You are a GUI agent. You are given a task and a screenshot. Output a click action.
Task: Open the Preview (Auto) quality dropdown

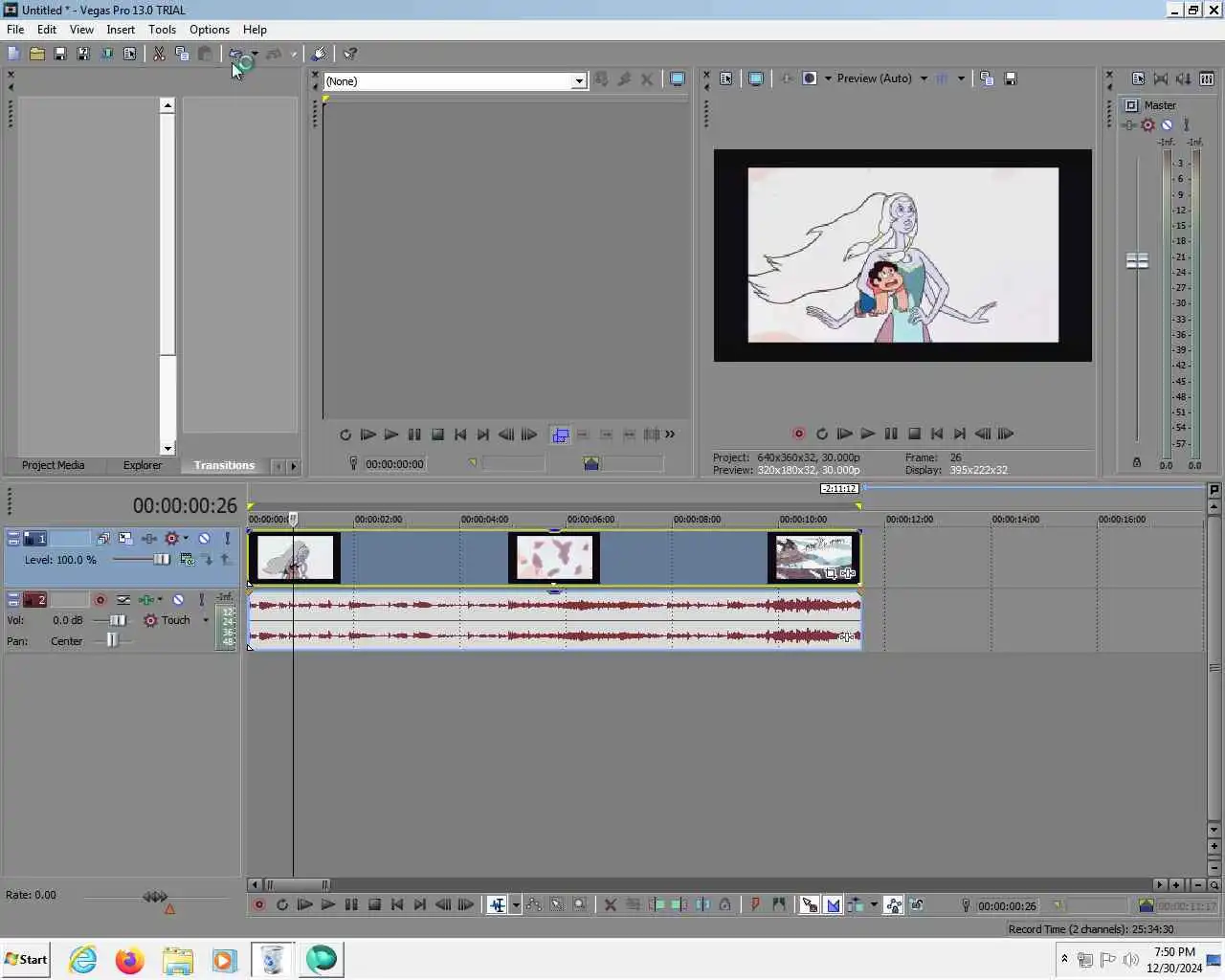[924, 78]
